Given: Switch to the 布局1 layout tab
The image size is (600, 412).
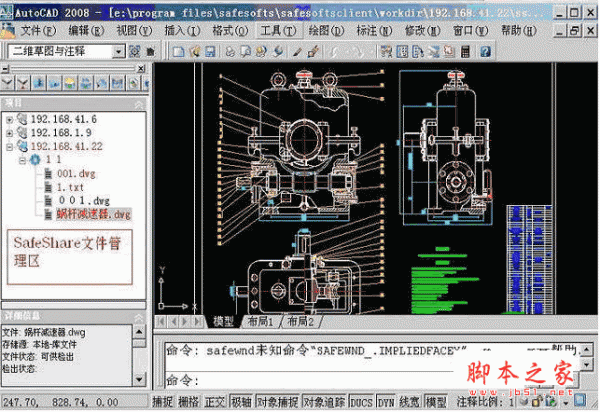Looking at the screenshot, I should coord(261,321).
